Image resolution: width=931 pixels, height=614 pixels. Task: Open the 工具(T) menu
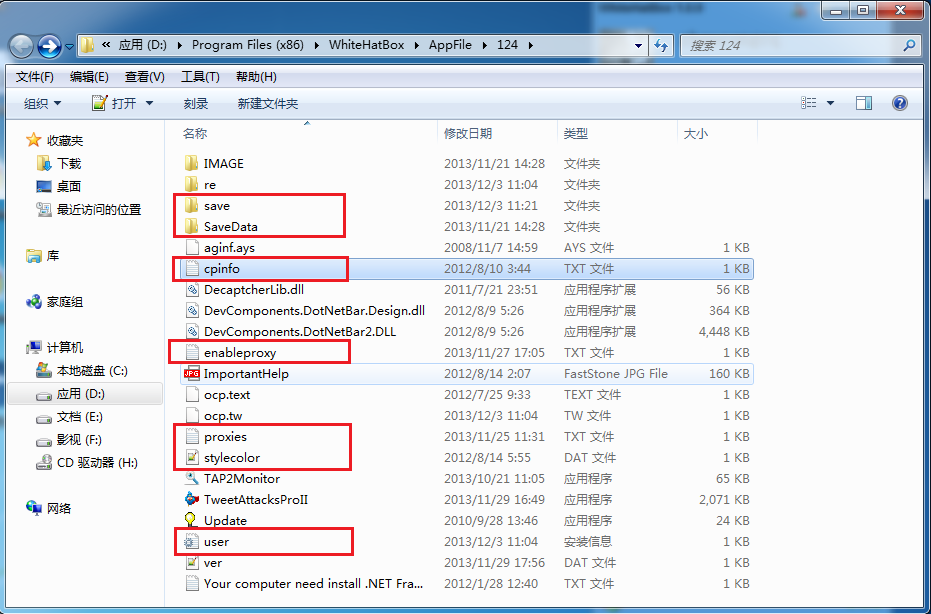tap(200, 77)
